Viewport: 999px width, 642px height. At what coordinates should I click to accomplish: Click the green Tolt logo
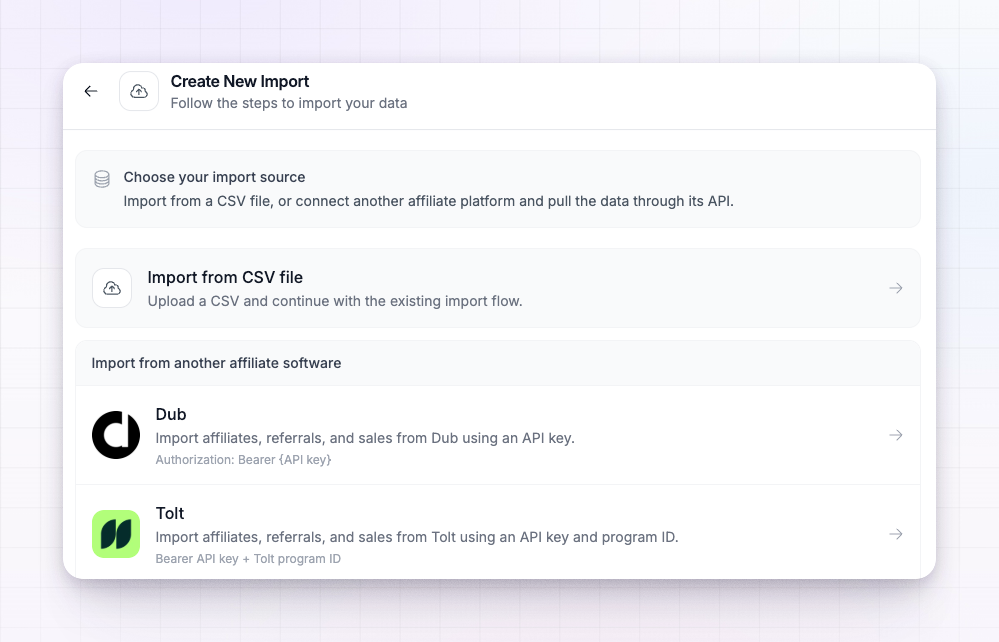(116, 534)
